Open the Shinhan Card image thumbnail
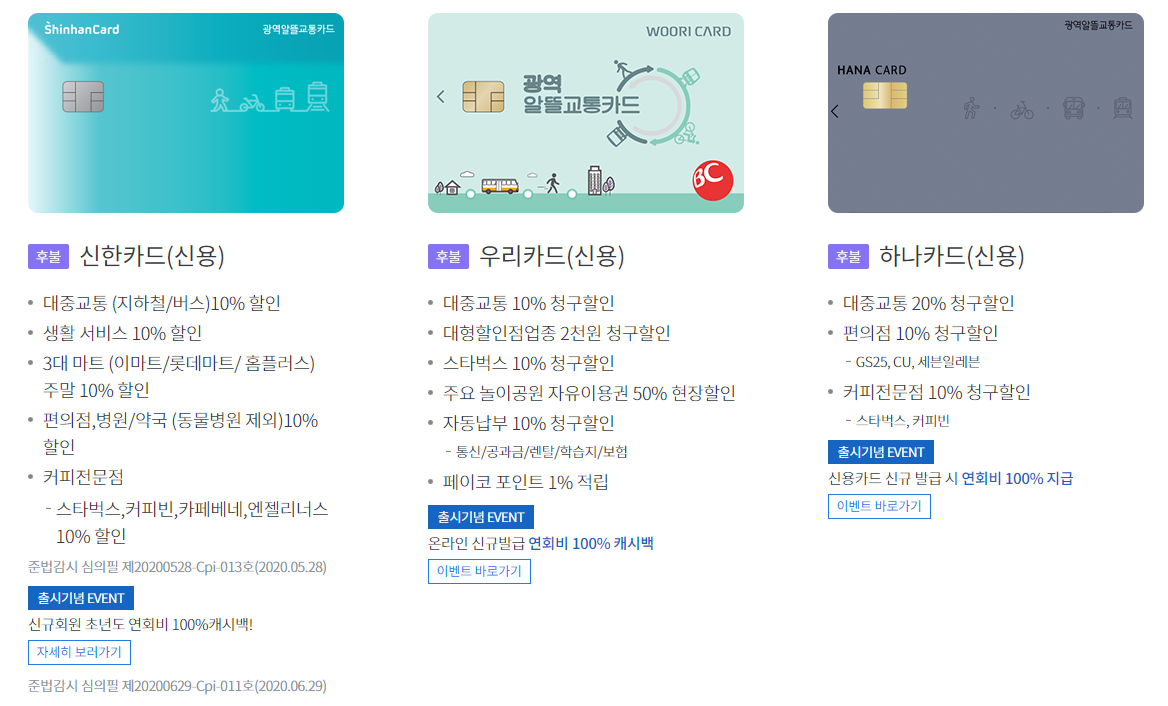 (186, 113)
